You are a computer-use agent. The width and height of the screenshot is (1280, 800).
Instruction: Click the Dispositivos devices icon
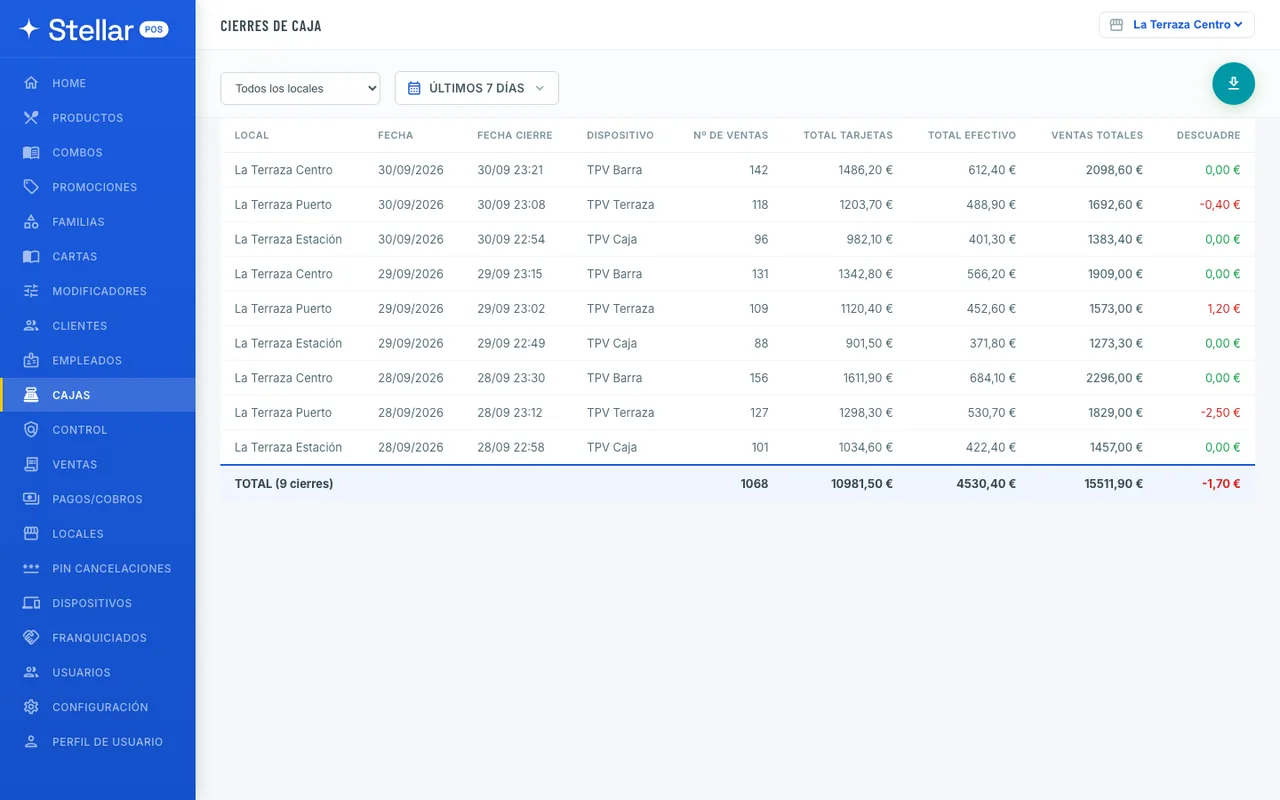pos(31,603)
